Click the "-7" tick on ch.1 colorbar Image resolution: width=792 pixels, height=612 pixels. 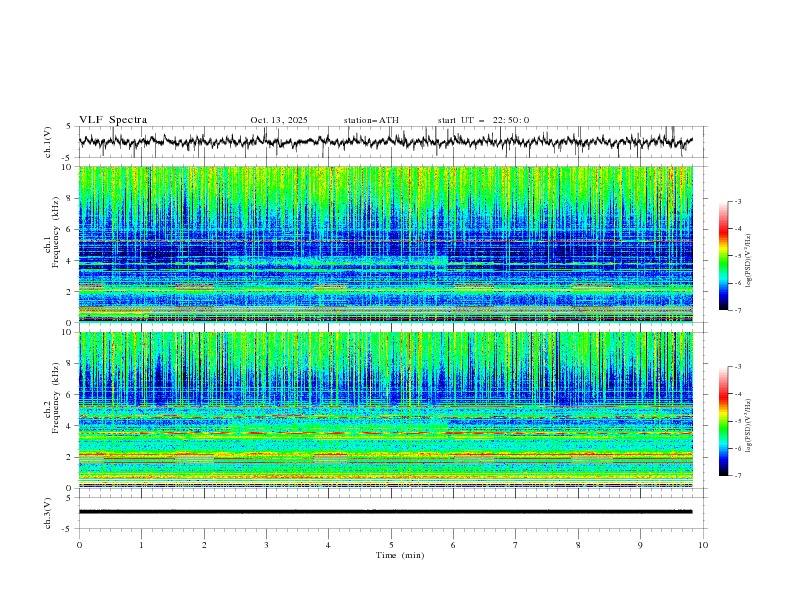coord(737,310)
